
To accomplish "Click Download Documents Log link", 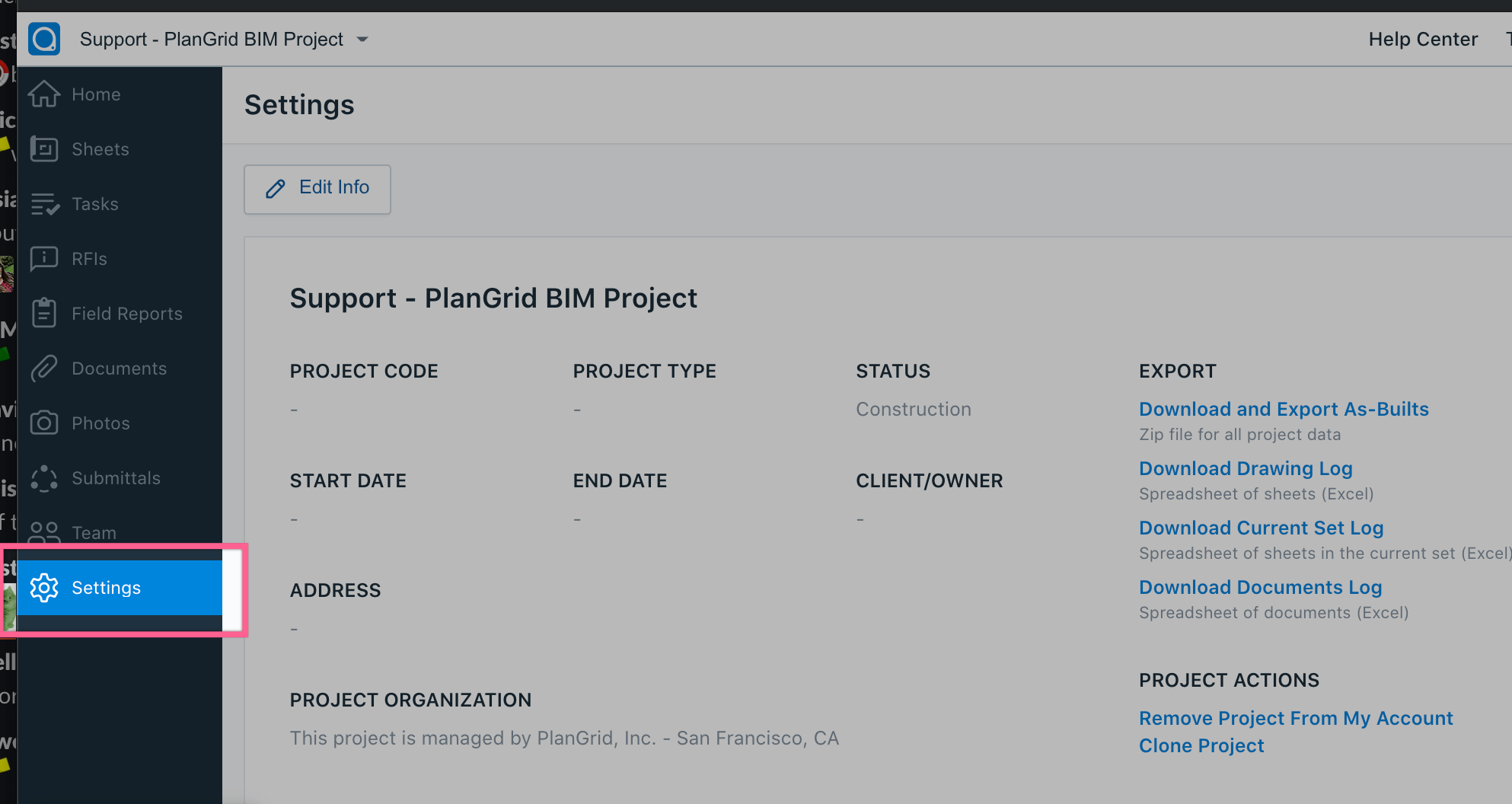I will (1260, 587).
